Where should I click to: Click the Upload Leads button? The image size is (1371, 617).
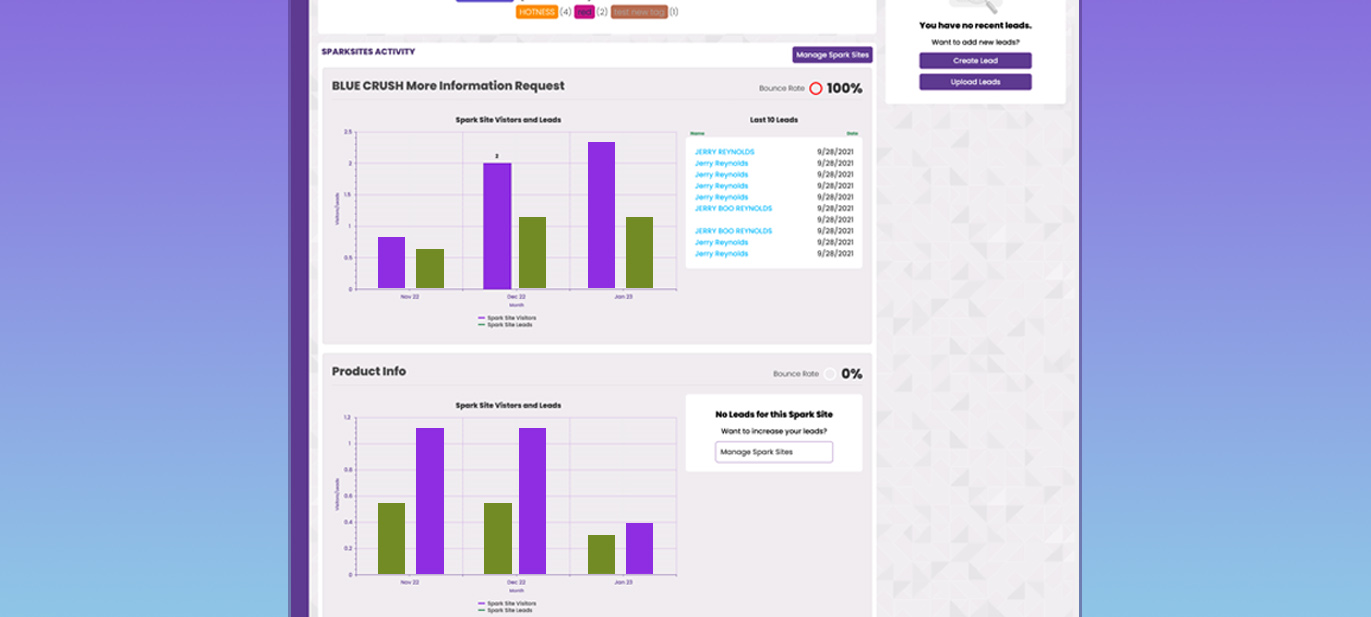tap(975, 82)
